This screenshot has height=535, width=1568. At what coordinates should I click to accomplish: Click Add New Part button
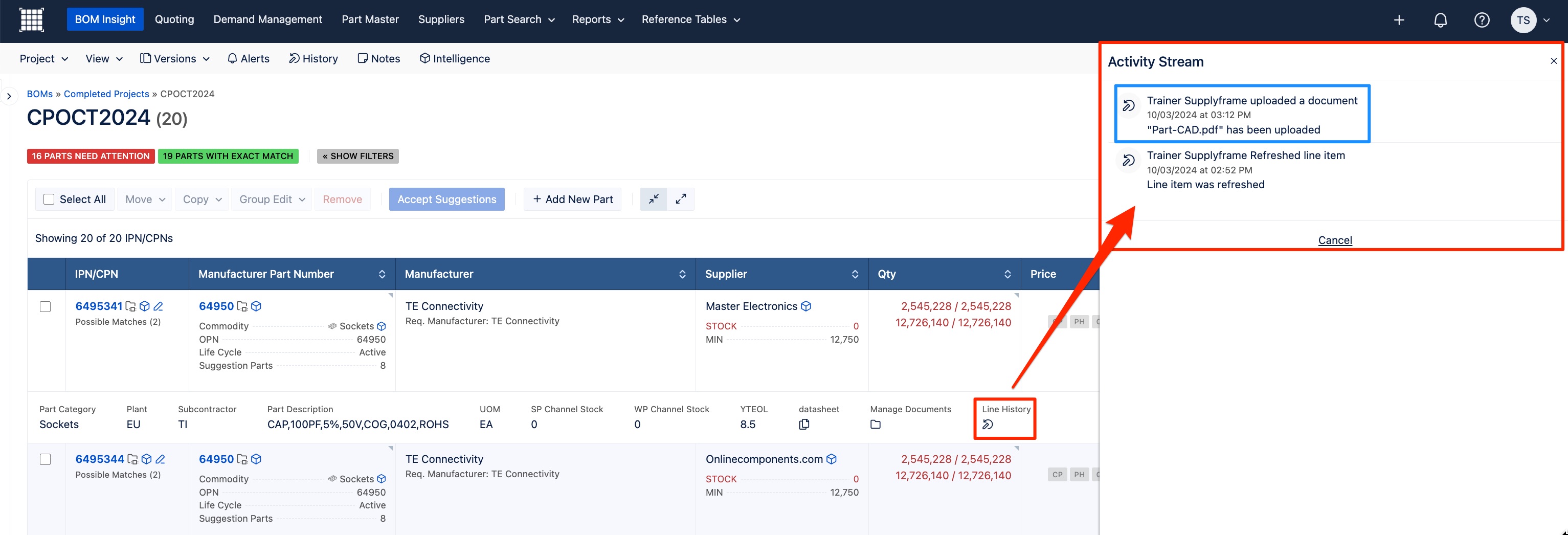pos(573,199)
